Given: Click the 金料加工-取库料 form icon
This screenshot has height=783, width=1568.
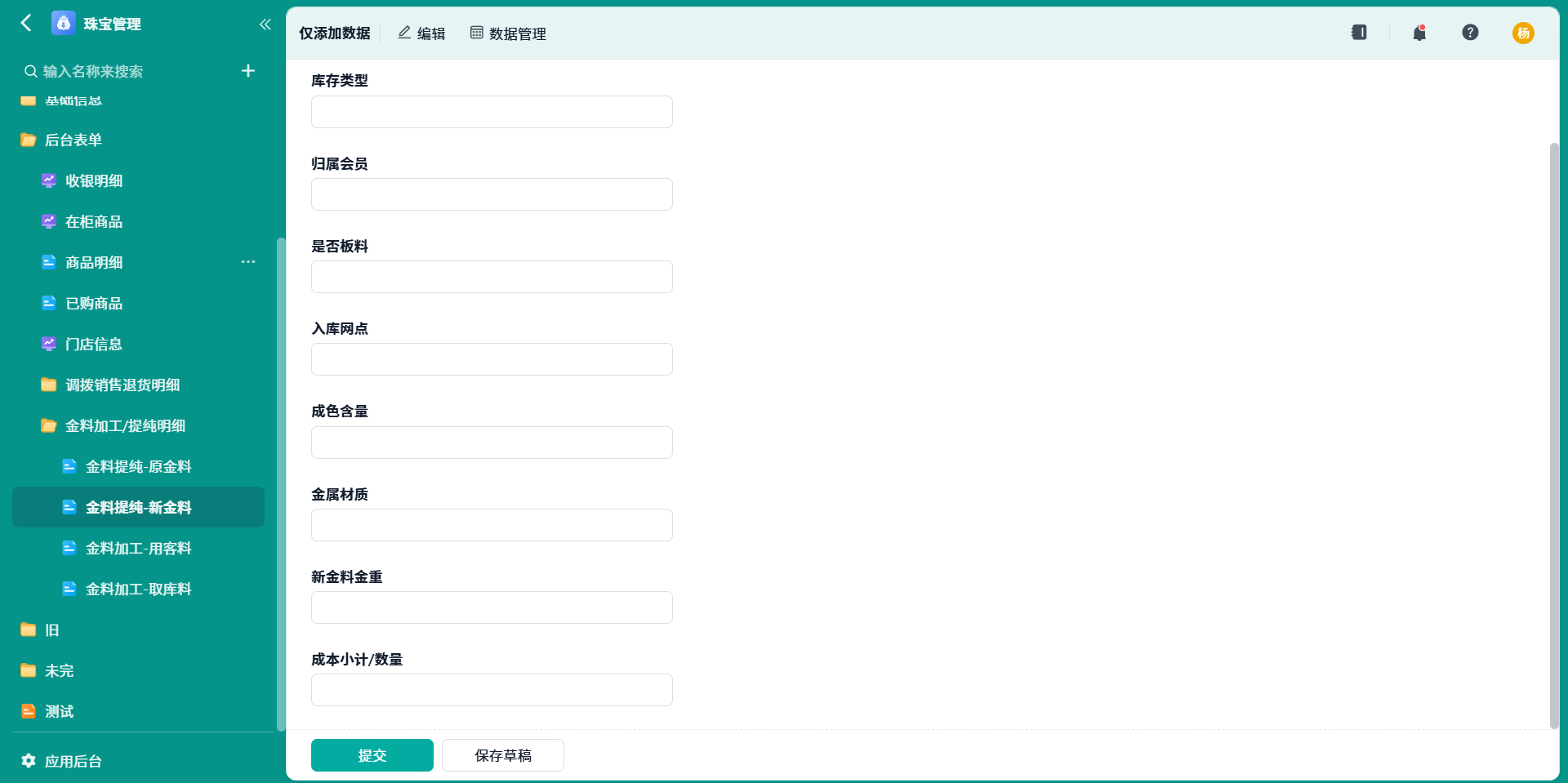Looking at the screenshot, I should tap(69, 589).
